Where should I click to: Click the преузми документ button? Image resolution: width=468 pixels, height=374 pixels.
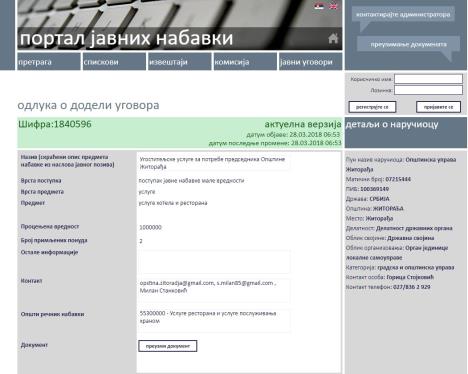tap(168, 346)
